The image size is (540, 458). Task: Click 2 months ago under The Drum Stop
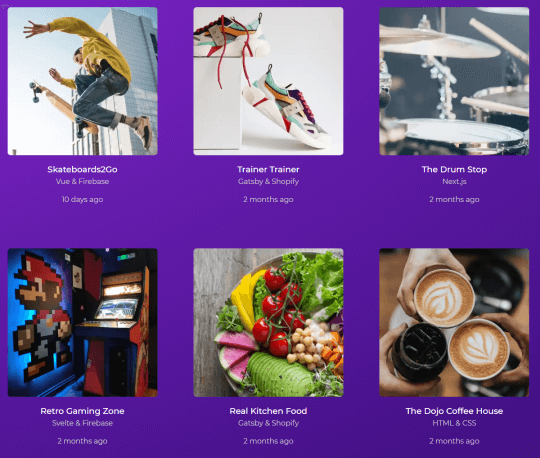(x=454, y=199)
